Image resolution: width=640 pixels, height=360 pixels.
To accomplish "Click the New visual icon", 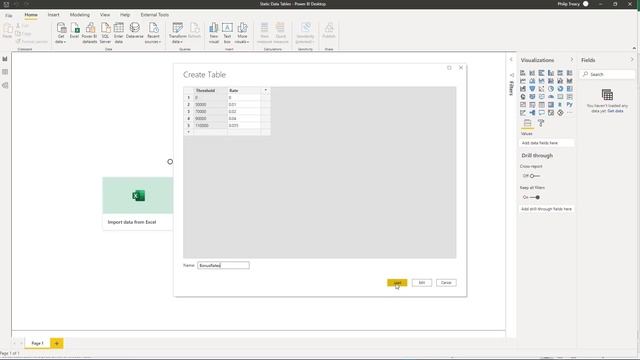I will [x=213, y=33].
